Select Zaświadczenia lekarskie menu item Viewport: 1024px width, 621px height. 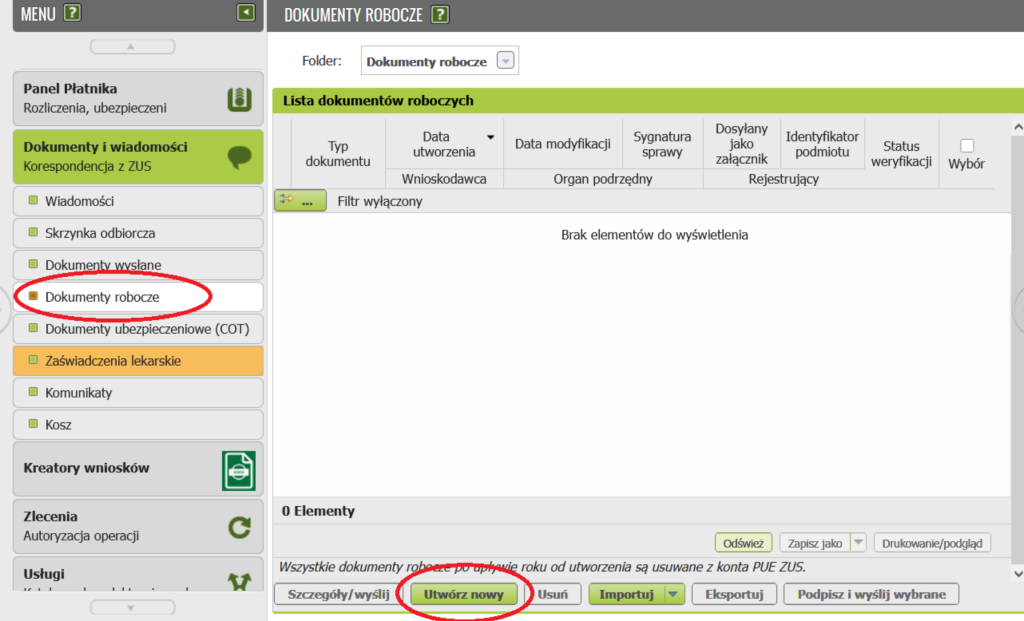(112, 360)
